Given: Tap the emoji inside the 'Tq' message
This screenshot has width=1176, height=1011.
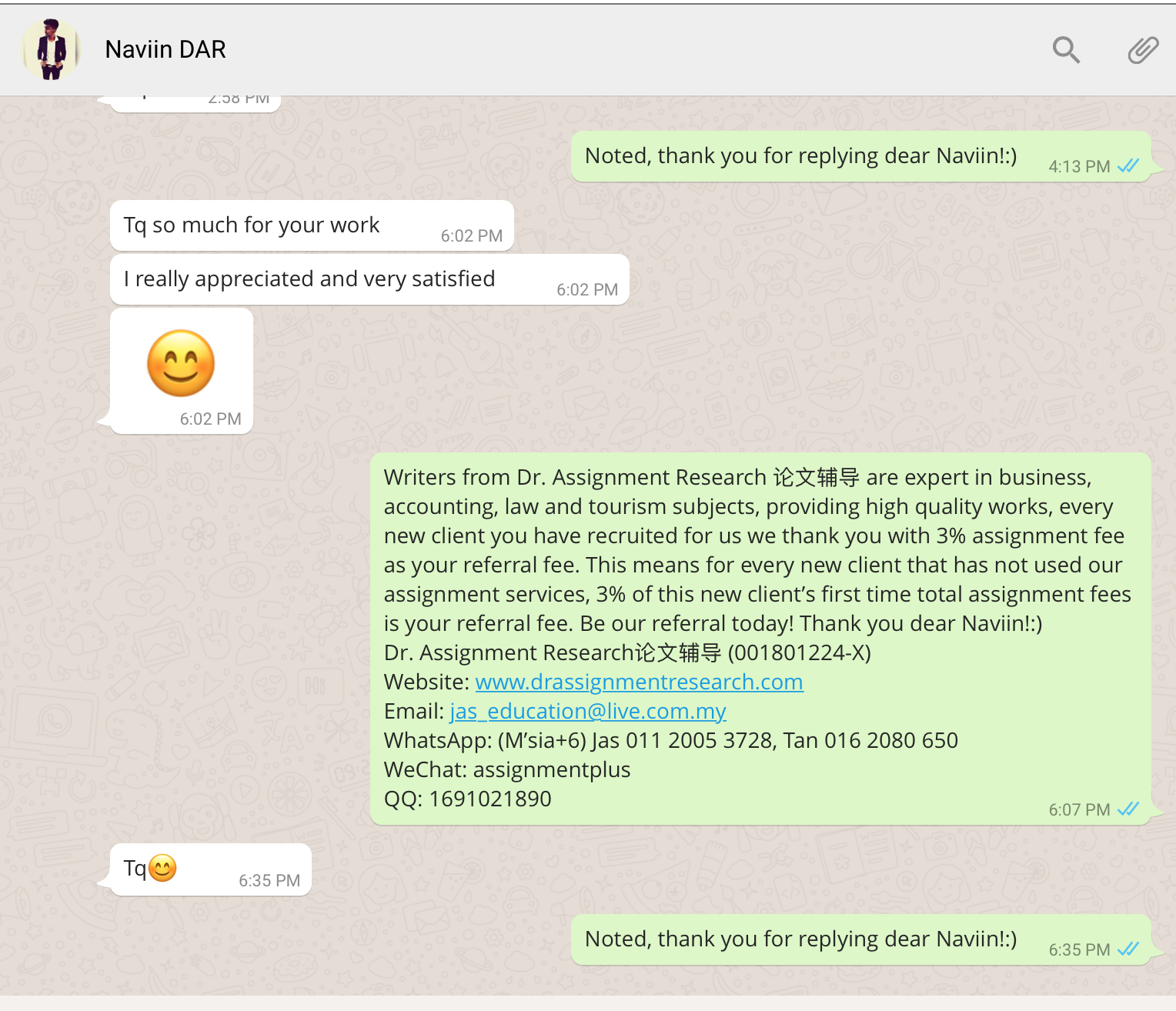Looking at the screenshot, I should [x=163, y=867].
